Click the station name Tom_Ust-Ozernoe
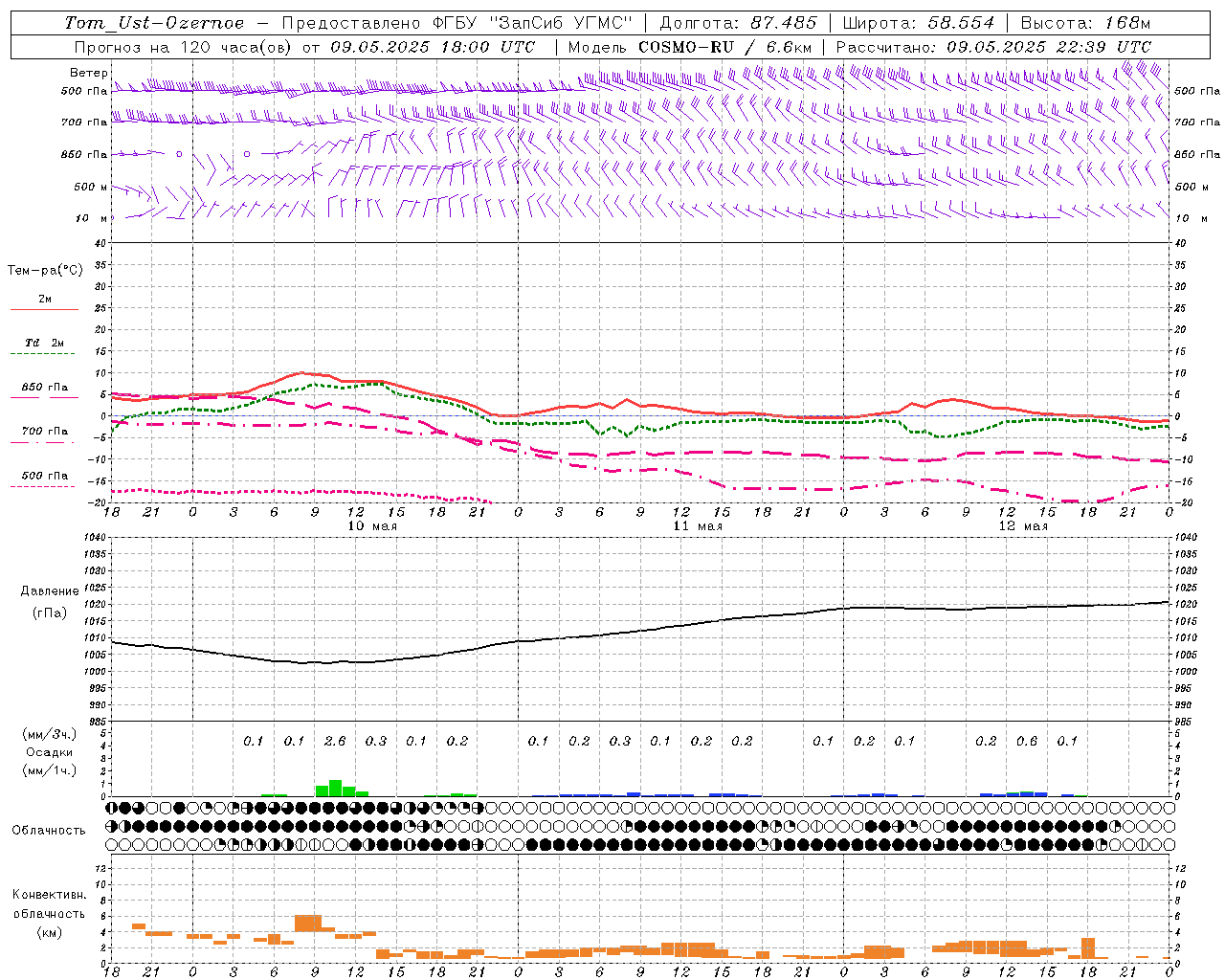The image size is (1225, 980). [155, 23]
